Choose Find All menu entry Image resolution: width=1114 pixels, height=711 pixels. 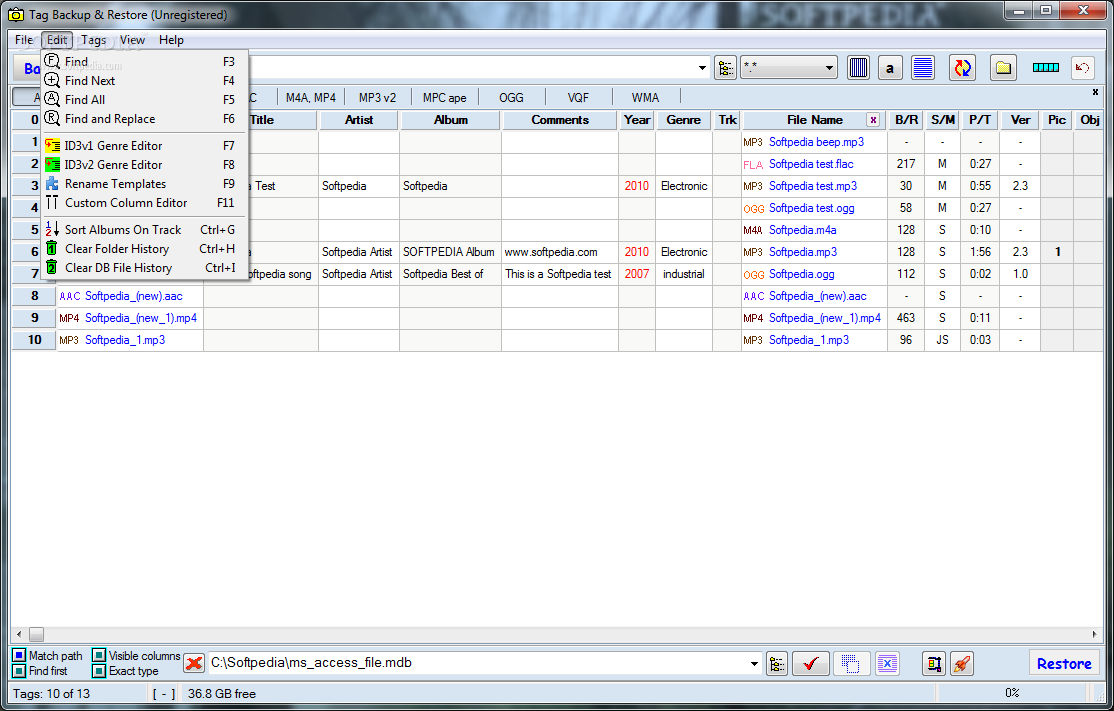click(x=144, y=100)
